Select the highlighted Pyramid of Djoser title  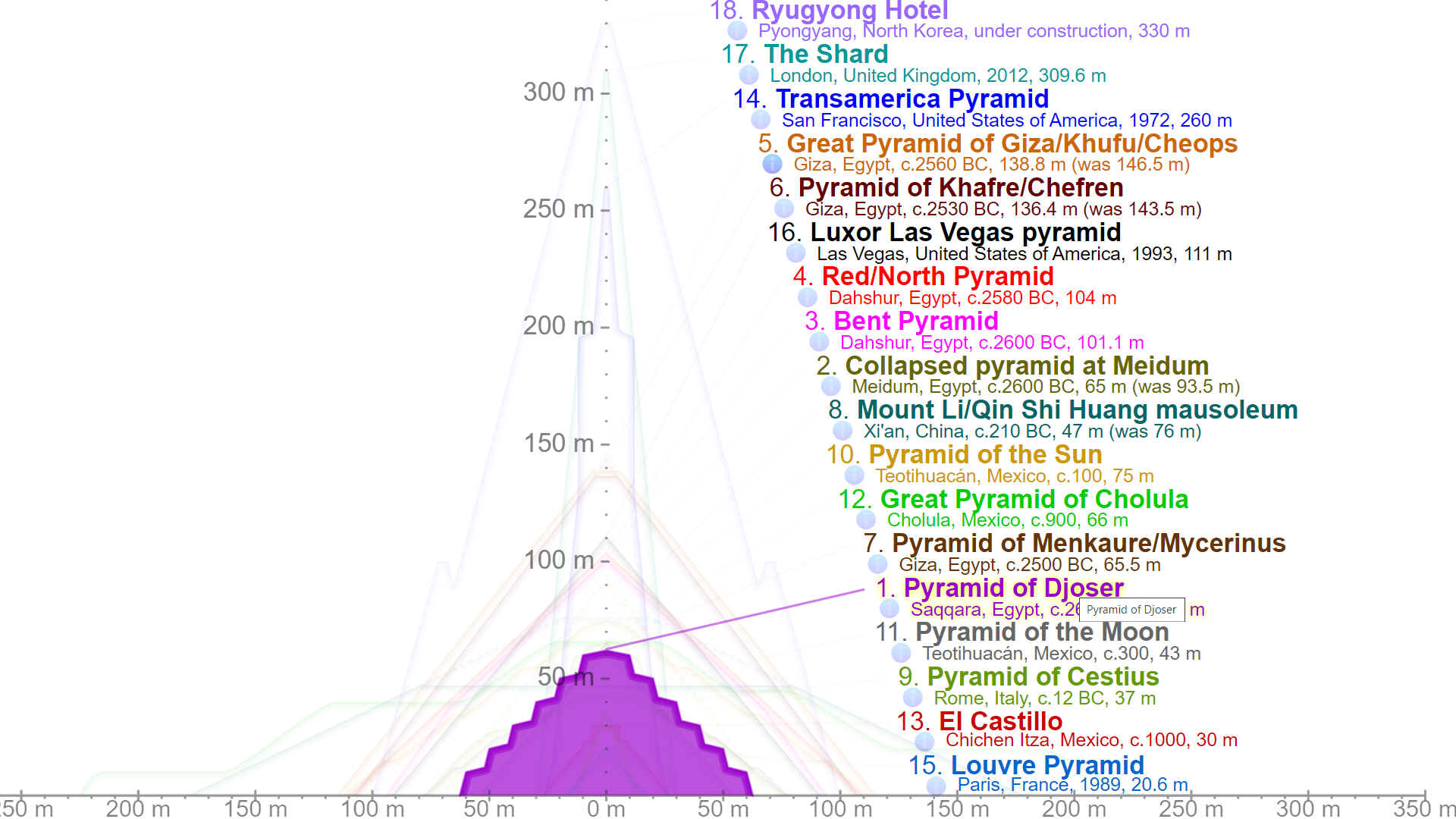(1013, 588)
